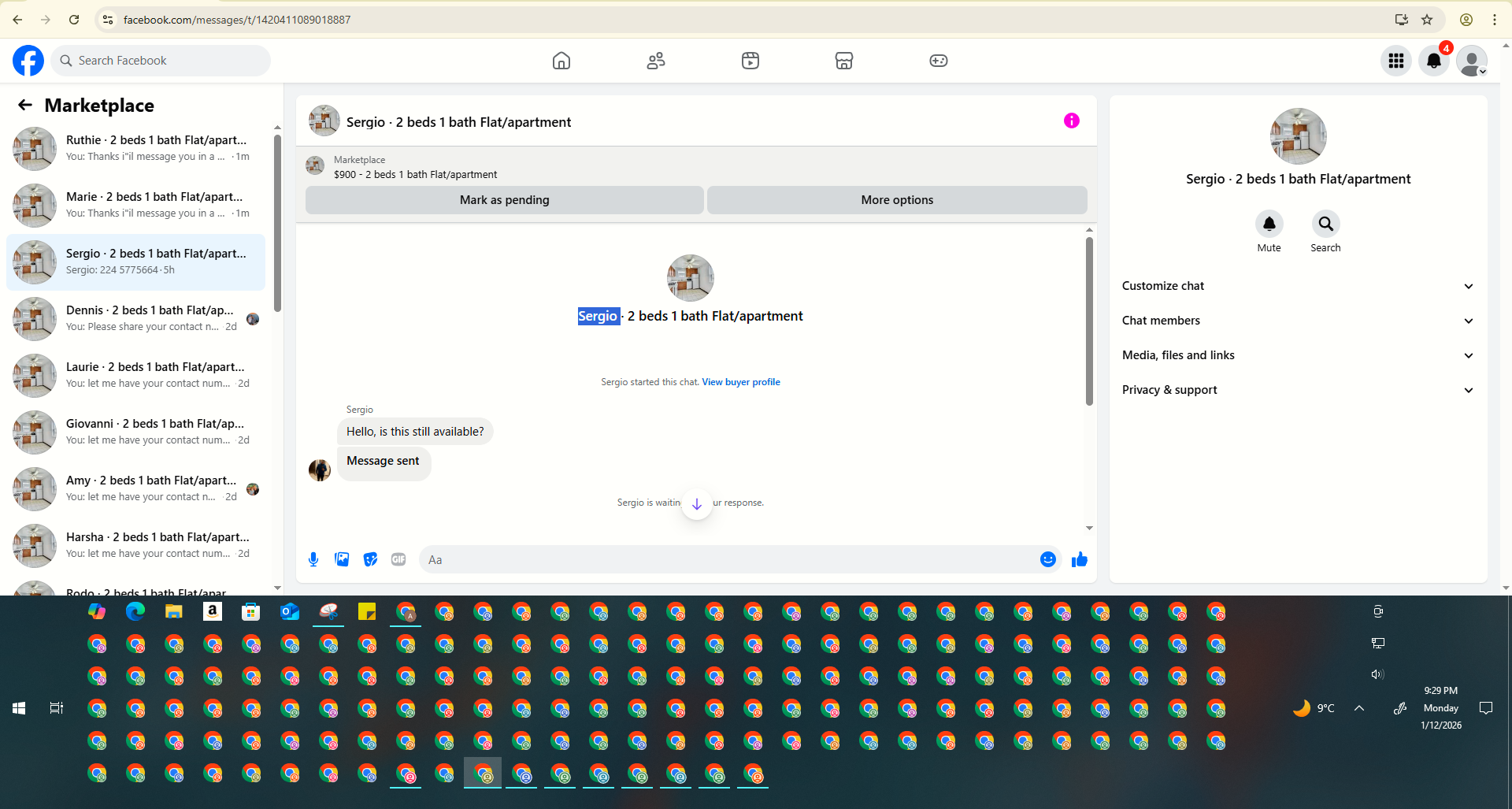The width and height of the screenshot is (1512, 809).
Task: Click the header Sergio listing title
Action: [458, 122]
